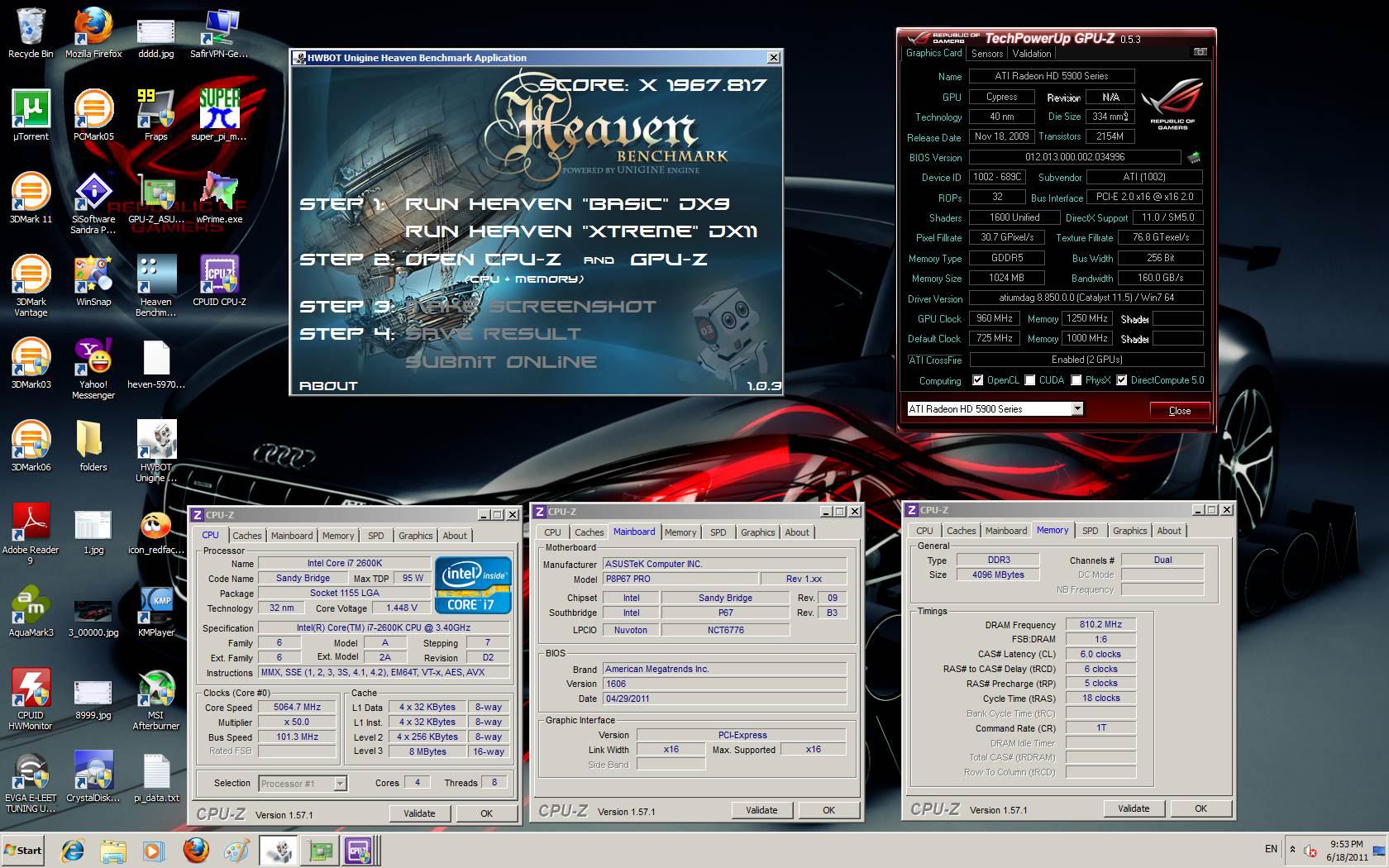
Task: Open the PCMark05 desktop shortcut
Action: point(93,116)
